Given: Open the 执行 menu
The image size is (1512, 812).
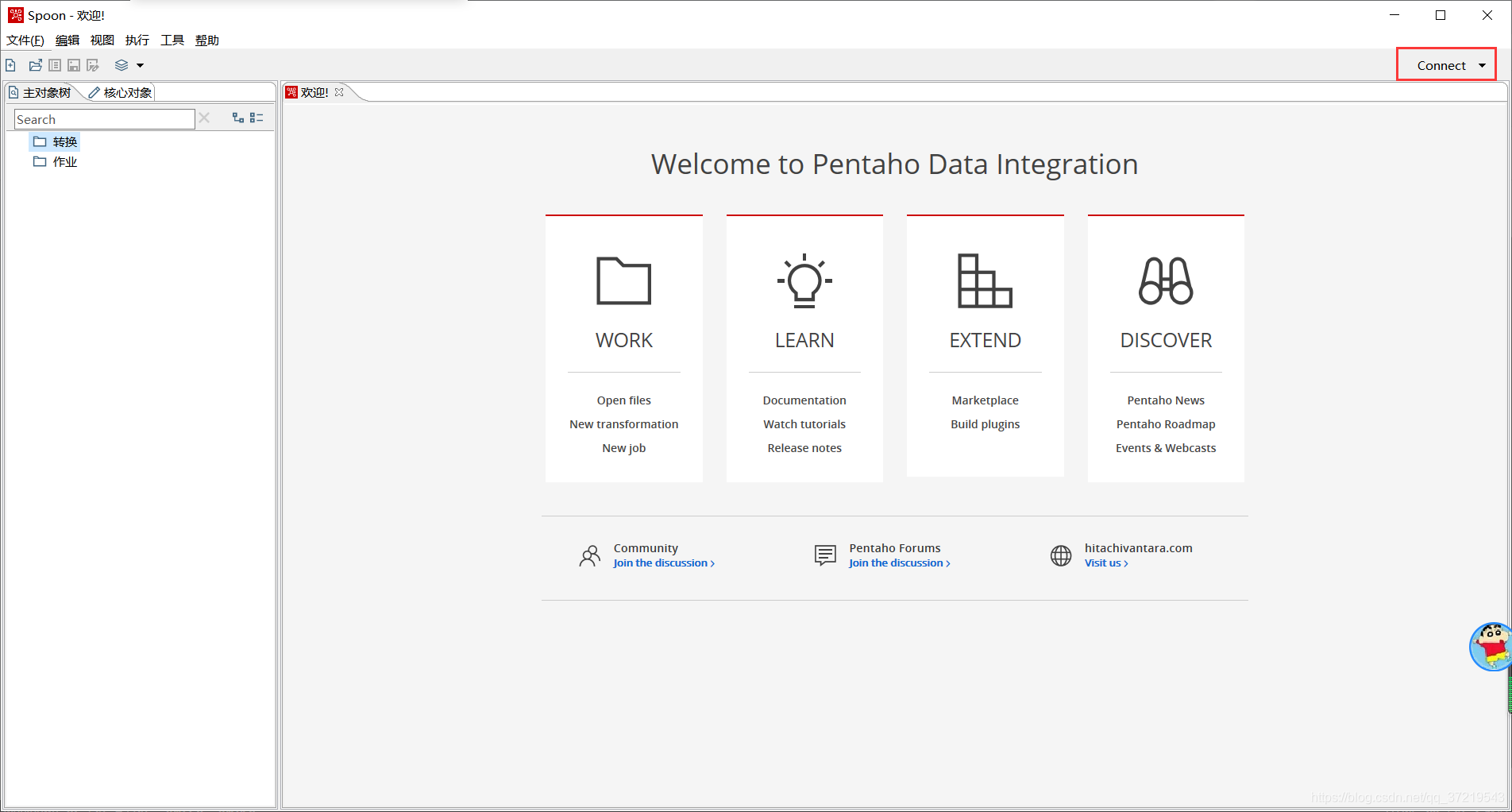Looking at the screenshot, I should click(x=137, y=41).
